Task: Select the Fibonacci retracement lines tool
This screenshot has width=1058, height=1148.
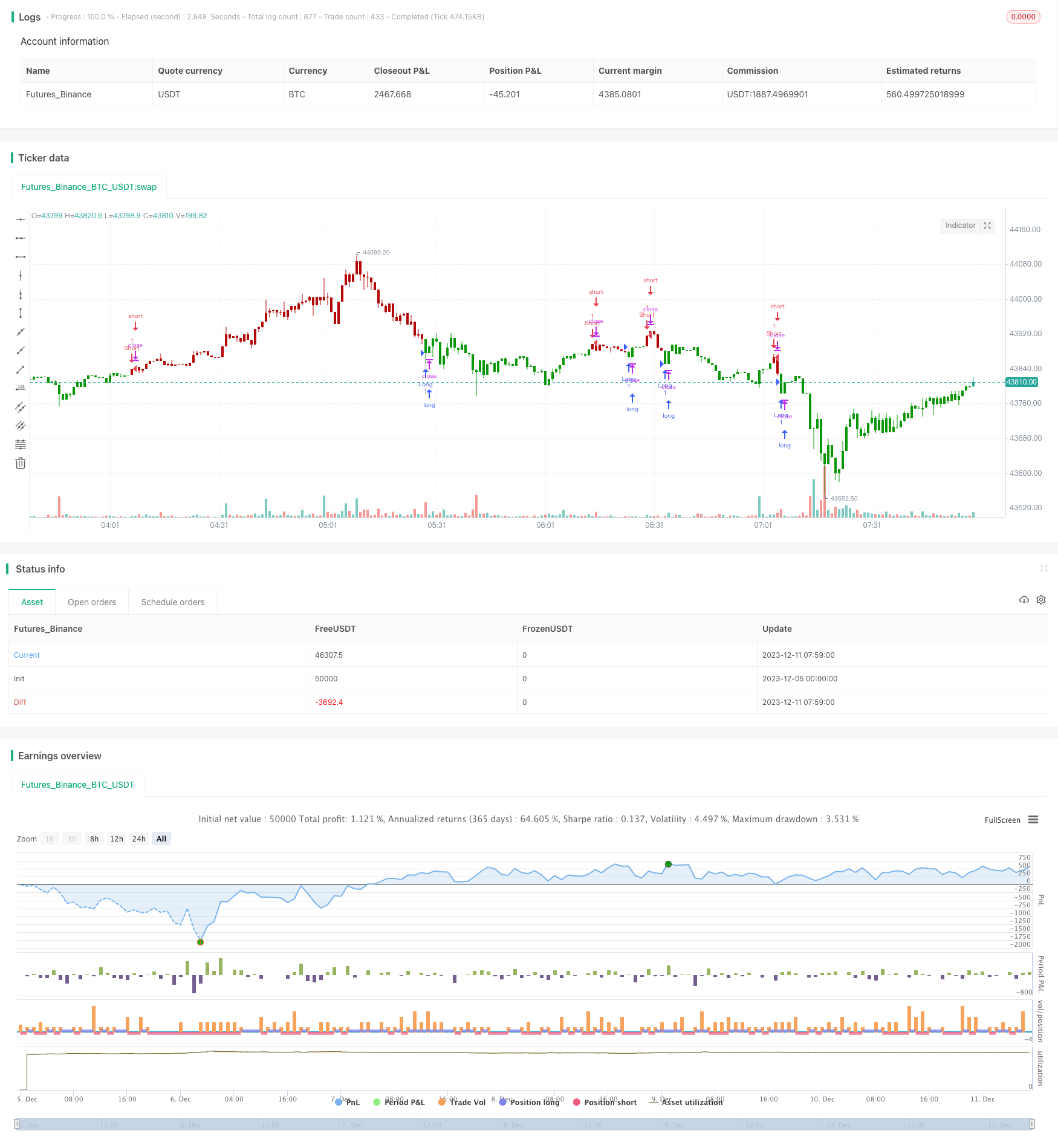Action: coord(21,444)
